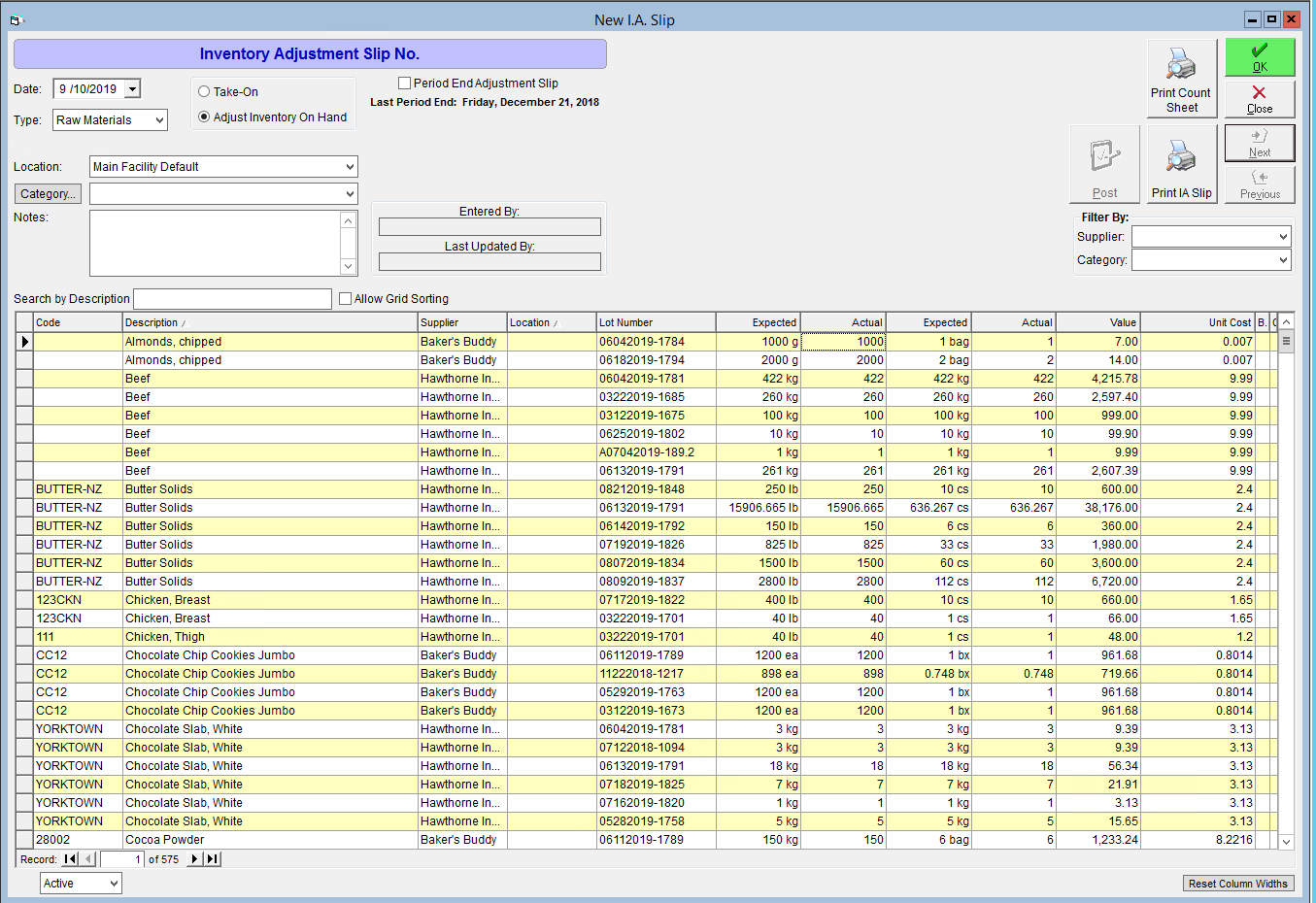Screen dimensions: 1316x903
Task: Click the green OK checkmark button
Action: [x=1260, y=57]
